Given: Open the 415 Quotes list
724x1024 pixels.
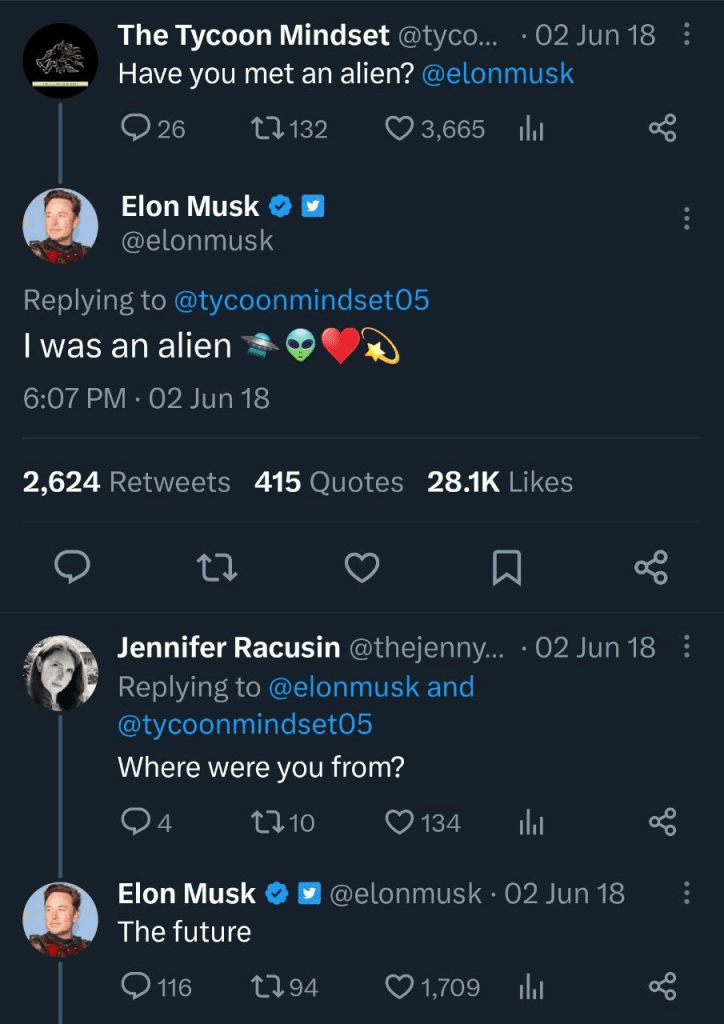Looking at the screenshot, I should pyautogui.click(x=328, y=482).
